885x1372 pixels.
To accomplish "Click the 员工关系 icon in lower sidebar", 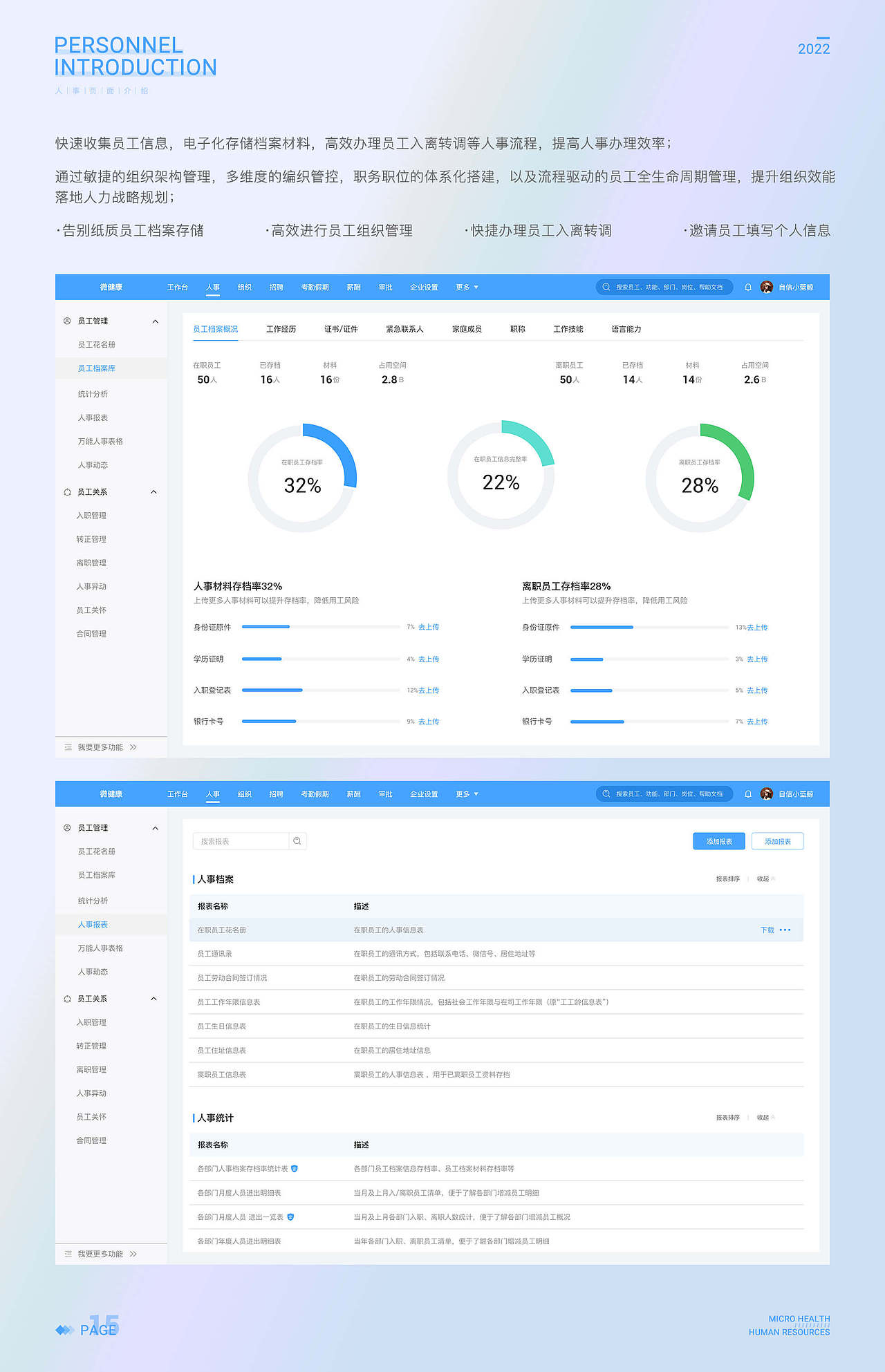I will [67, 999].
